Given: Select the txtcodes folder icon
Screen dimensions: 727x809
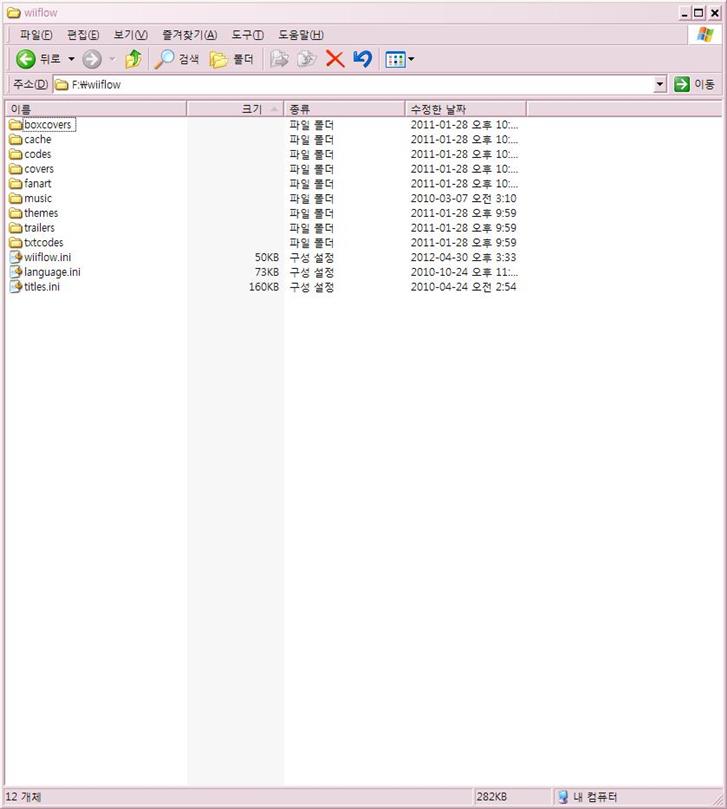Looking at the screenshot, I should click(15, 242).
